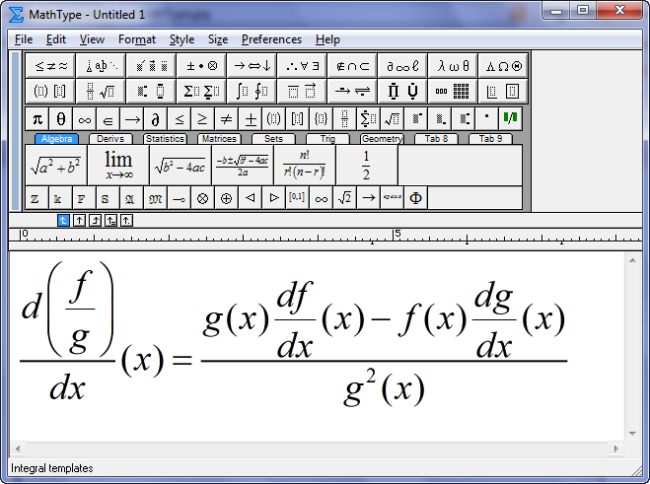Click the pi symbol button

pos(36,119)
